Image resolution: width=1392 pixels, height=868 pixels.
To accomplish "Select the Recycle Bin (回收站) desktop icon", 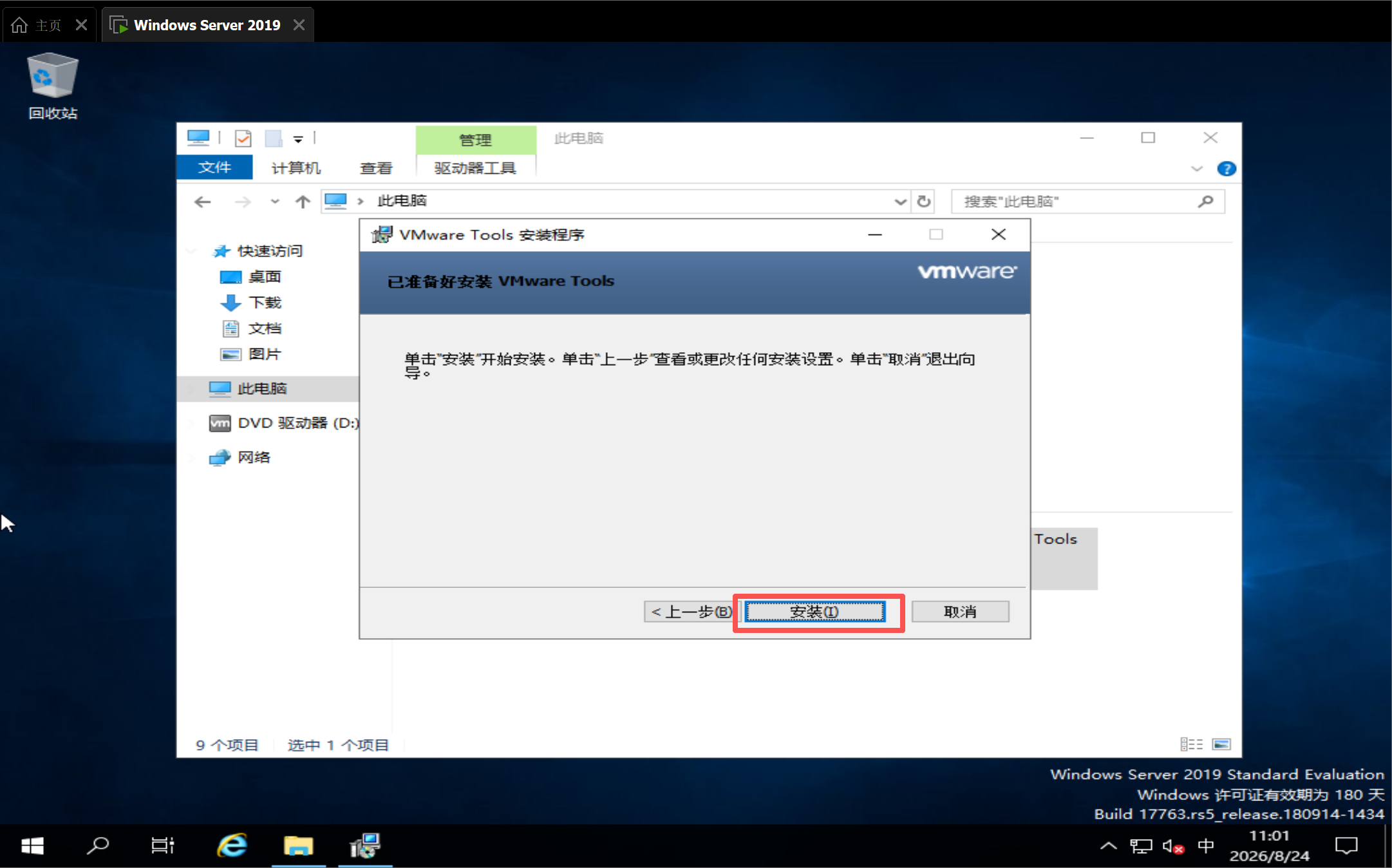I will tap(53, 86).
